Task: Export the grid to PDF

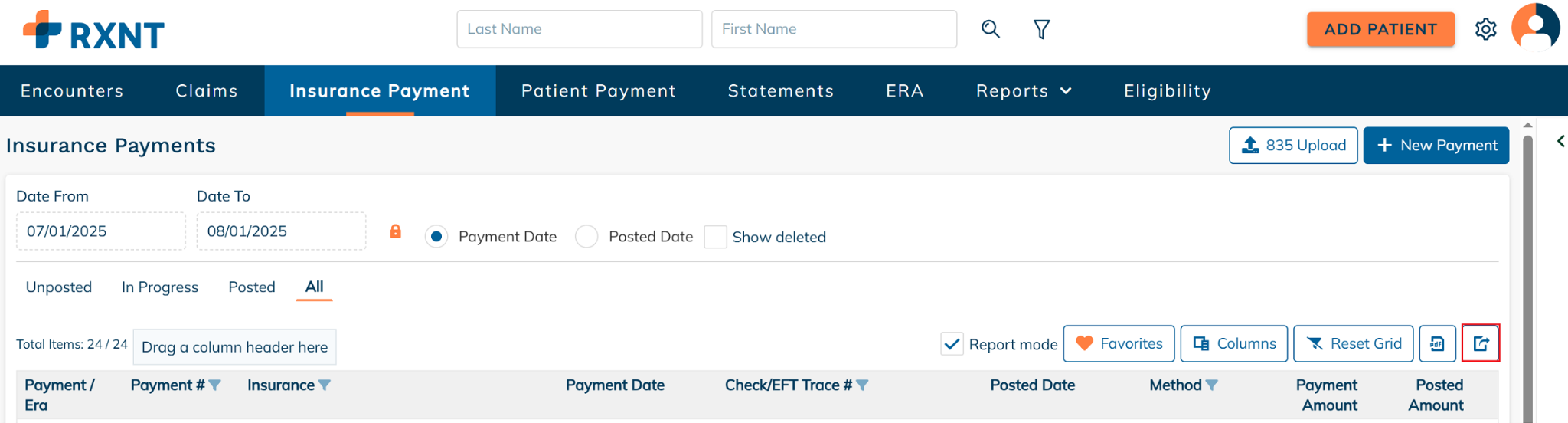Action: (1437, 343)
